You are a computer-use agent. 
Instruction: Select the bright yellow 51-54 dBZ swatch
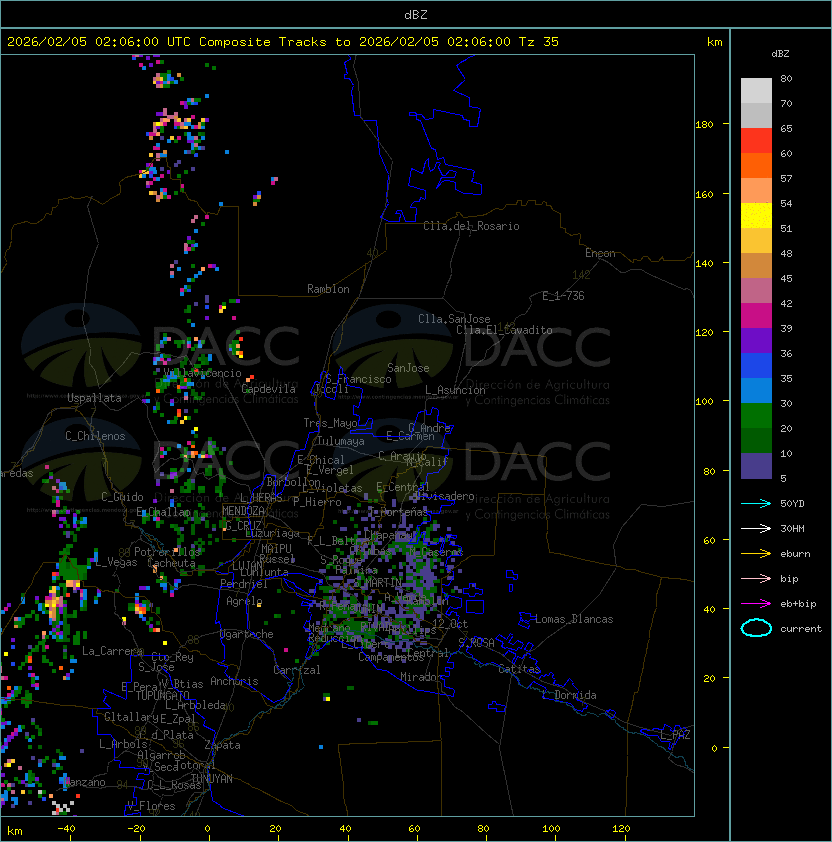(x=756, y=216)
